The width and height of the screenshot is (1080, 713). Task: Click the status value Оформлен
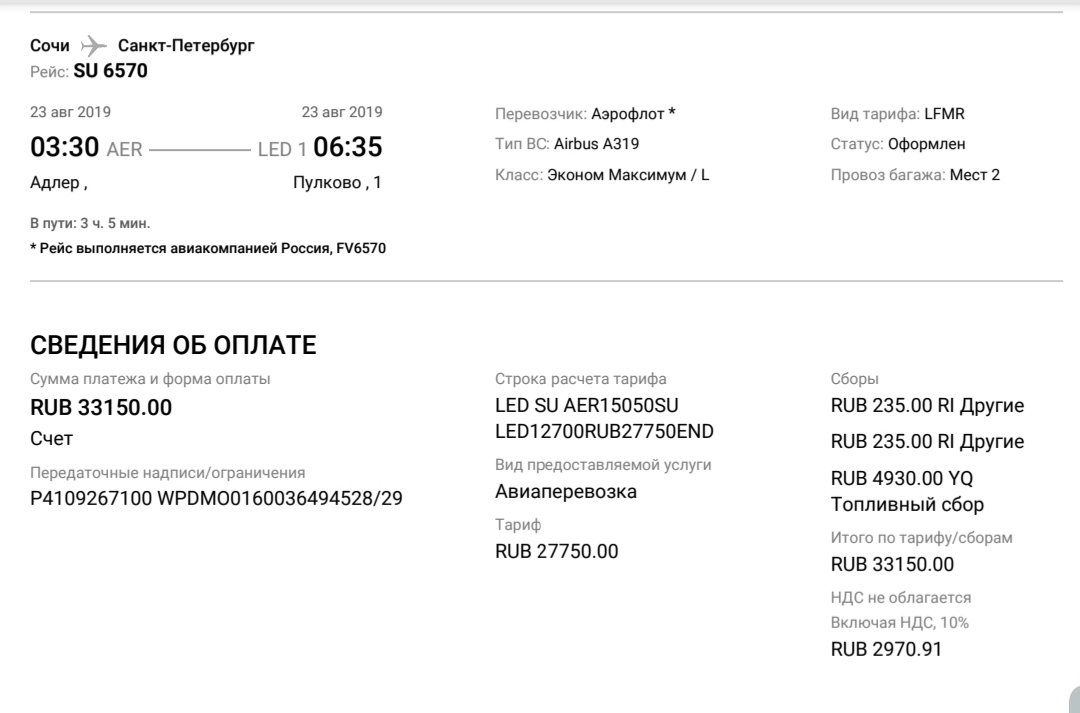tap(926, 144)
